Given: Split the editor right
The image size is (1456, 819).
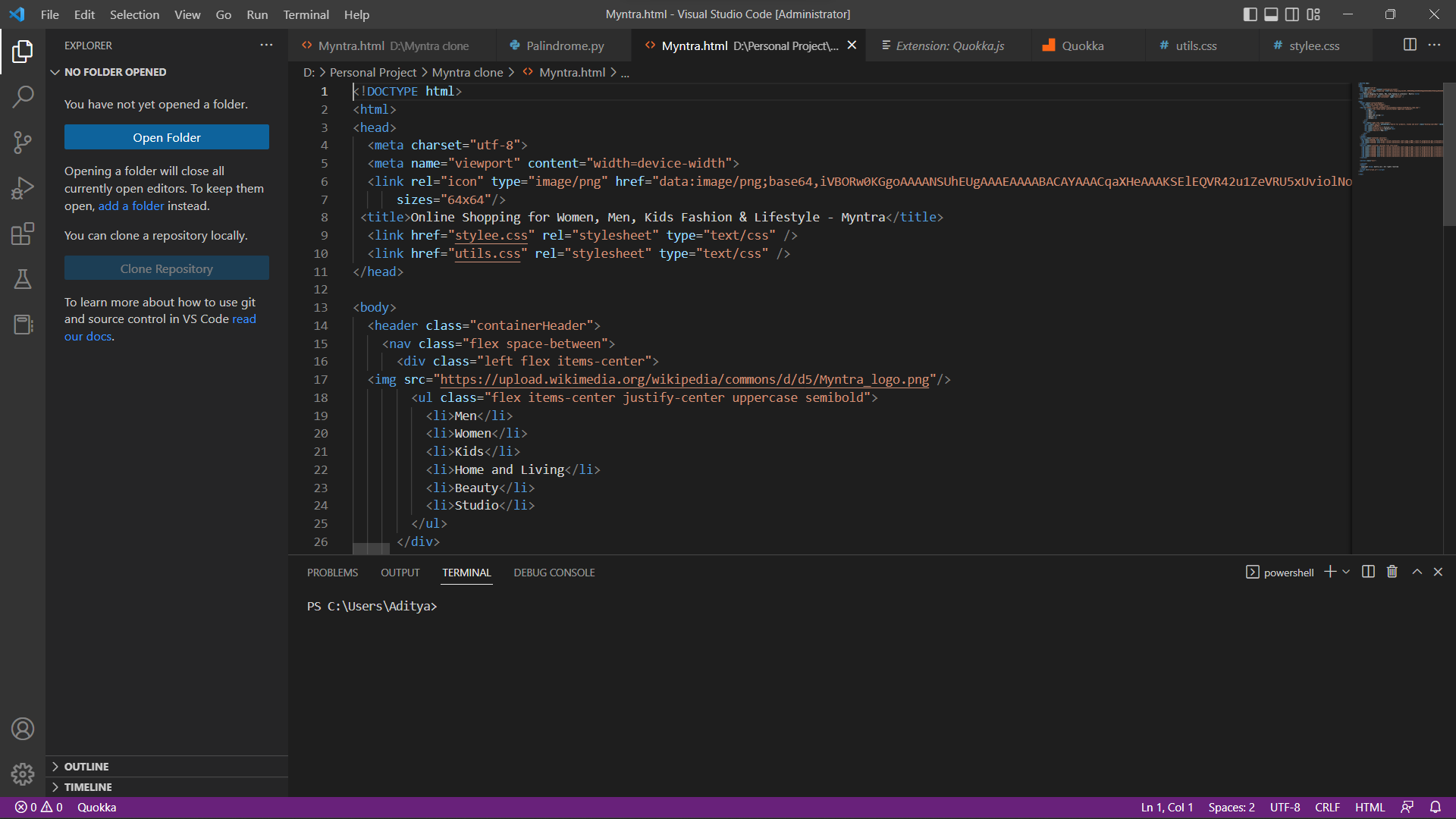Looking at the screenshot, I should click(1410, 45).
